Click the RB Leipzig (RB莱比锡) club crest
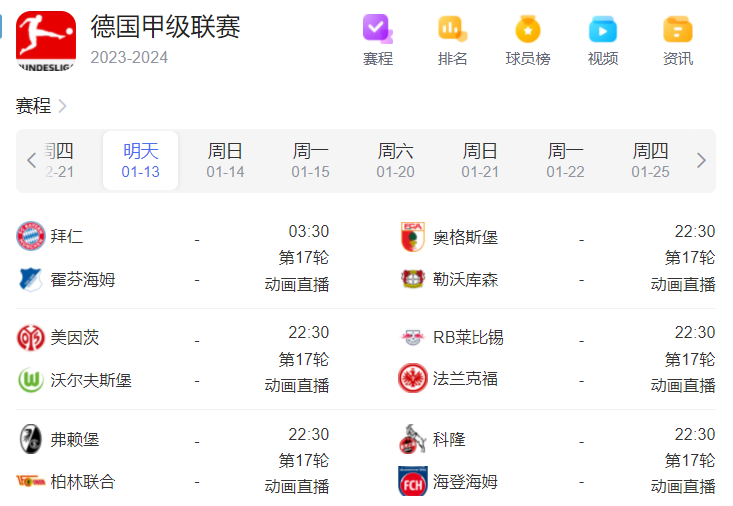Image resolution: width=733 pixels, height=506 pixels. click(x=413, y=337)
